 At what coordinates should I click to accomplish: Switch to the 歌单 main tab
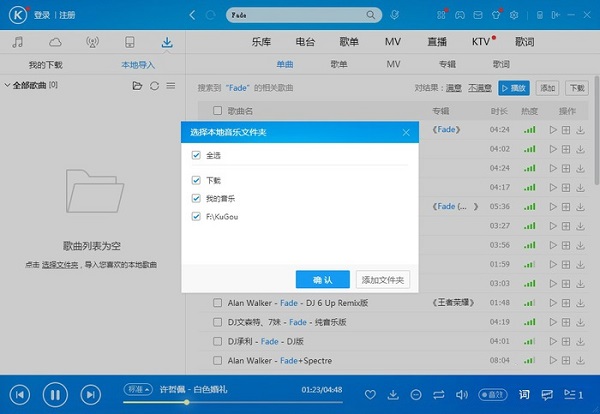click(x=349, y=42)
